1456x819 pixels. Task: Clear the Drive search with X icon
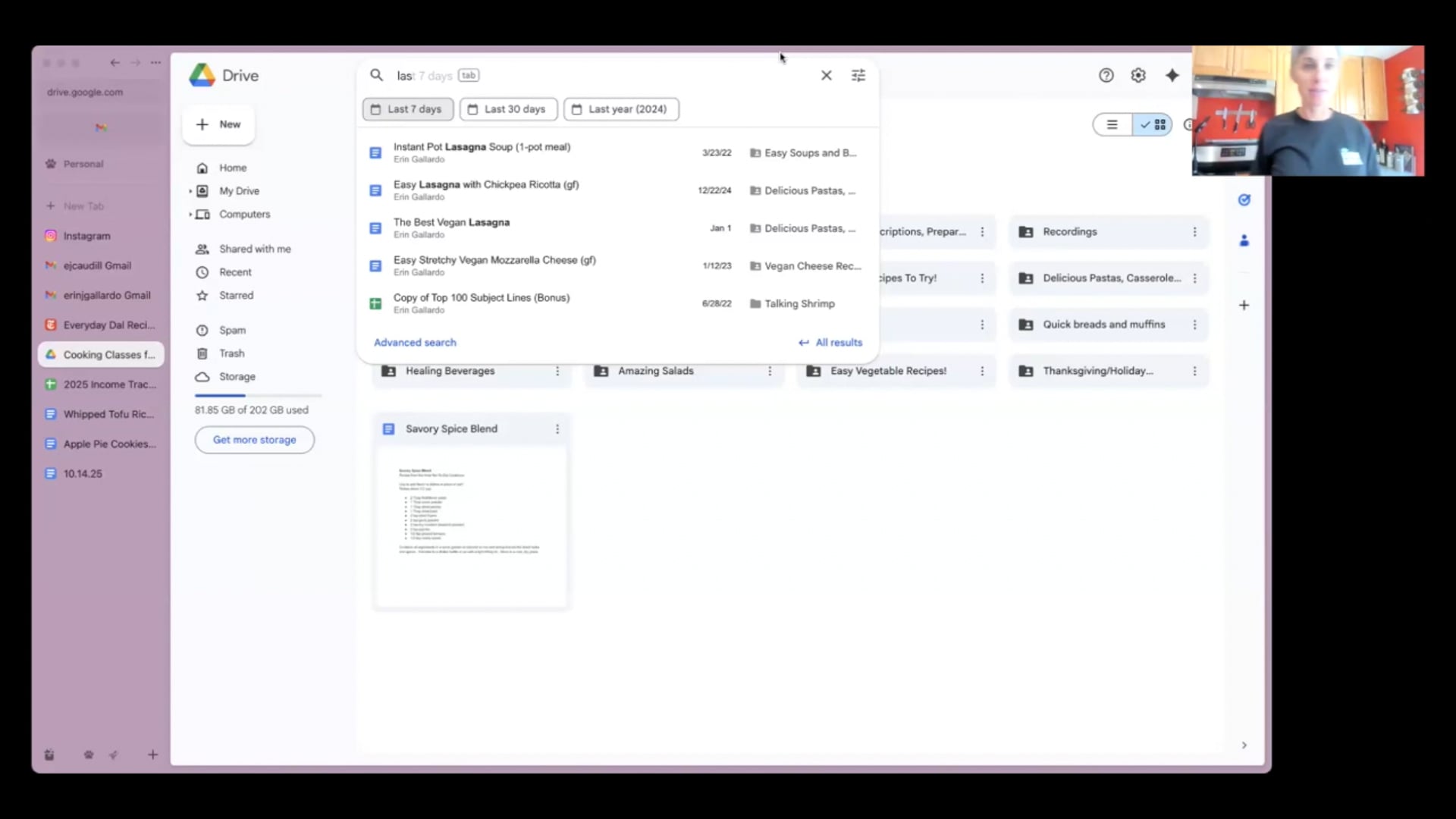pos(827,75)
